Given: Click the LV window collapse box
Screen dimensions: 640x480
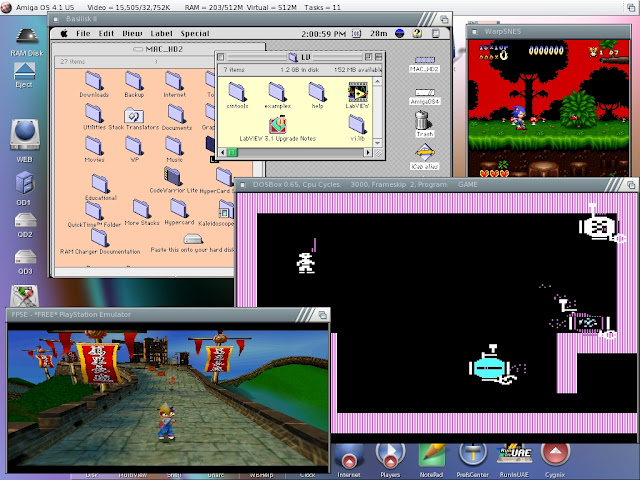Looking at the screenshot, I should pyautogui.click(x=378, y=57).
